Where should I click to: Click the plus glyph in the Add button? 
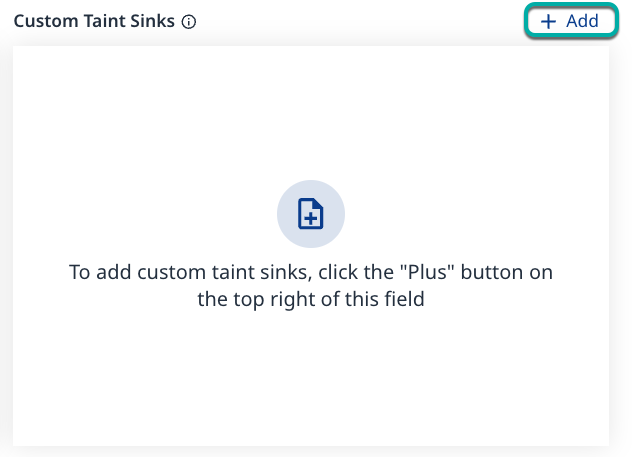pyautogui.click(x=548, y=21)
